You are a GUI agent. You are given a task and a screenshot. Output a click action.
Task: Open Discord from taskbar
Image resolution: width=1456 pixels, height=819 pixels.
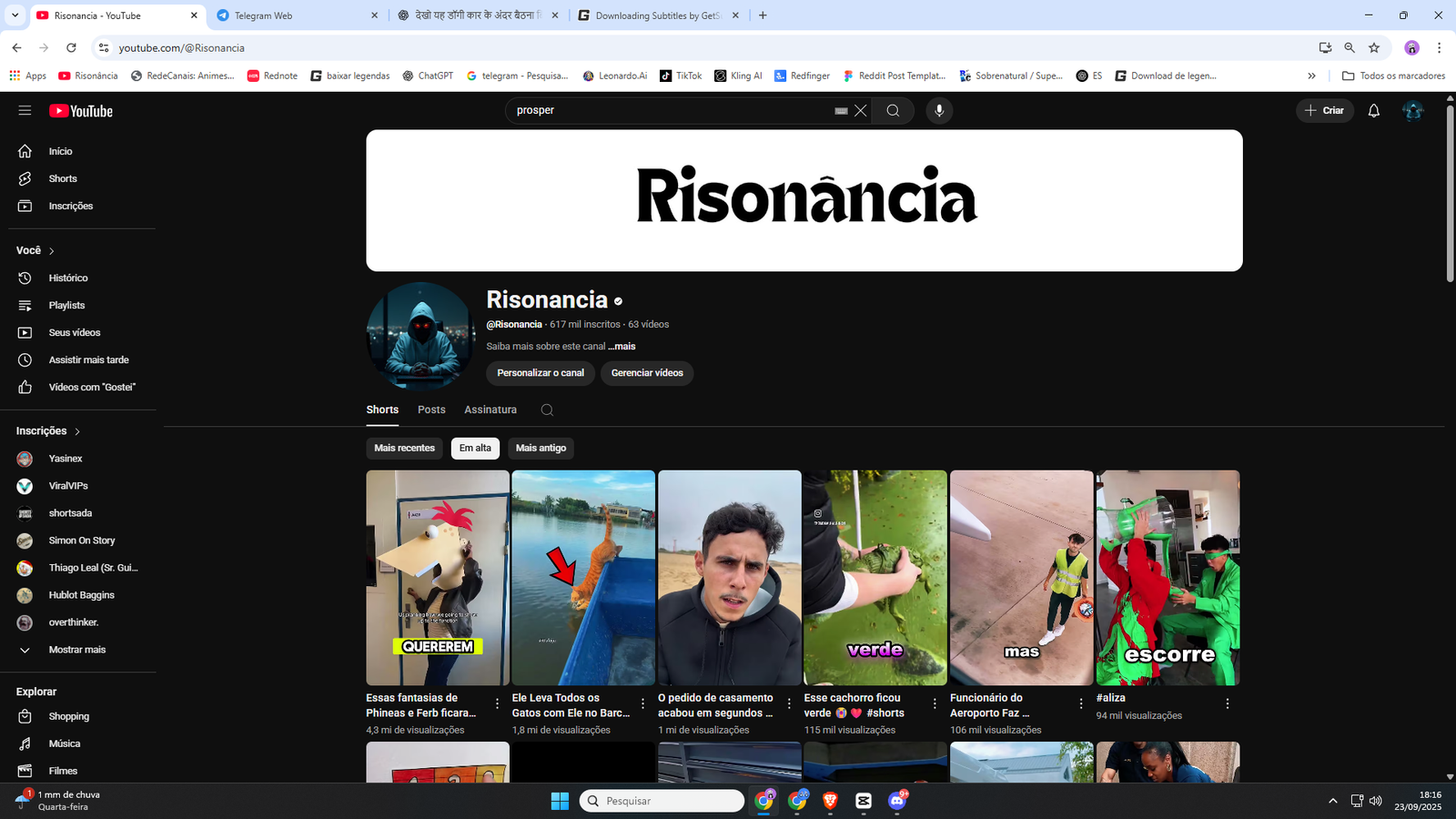(897, 801)
